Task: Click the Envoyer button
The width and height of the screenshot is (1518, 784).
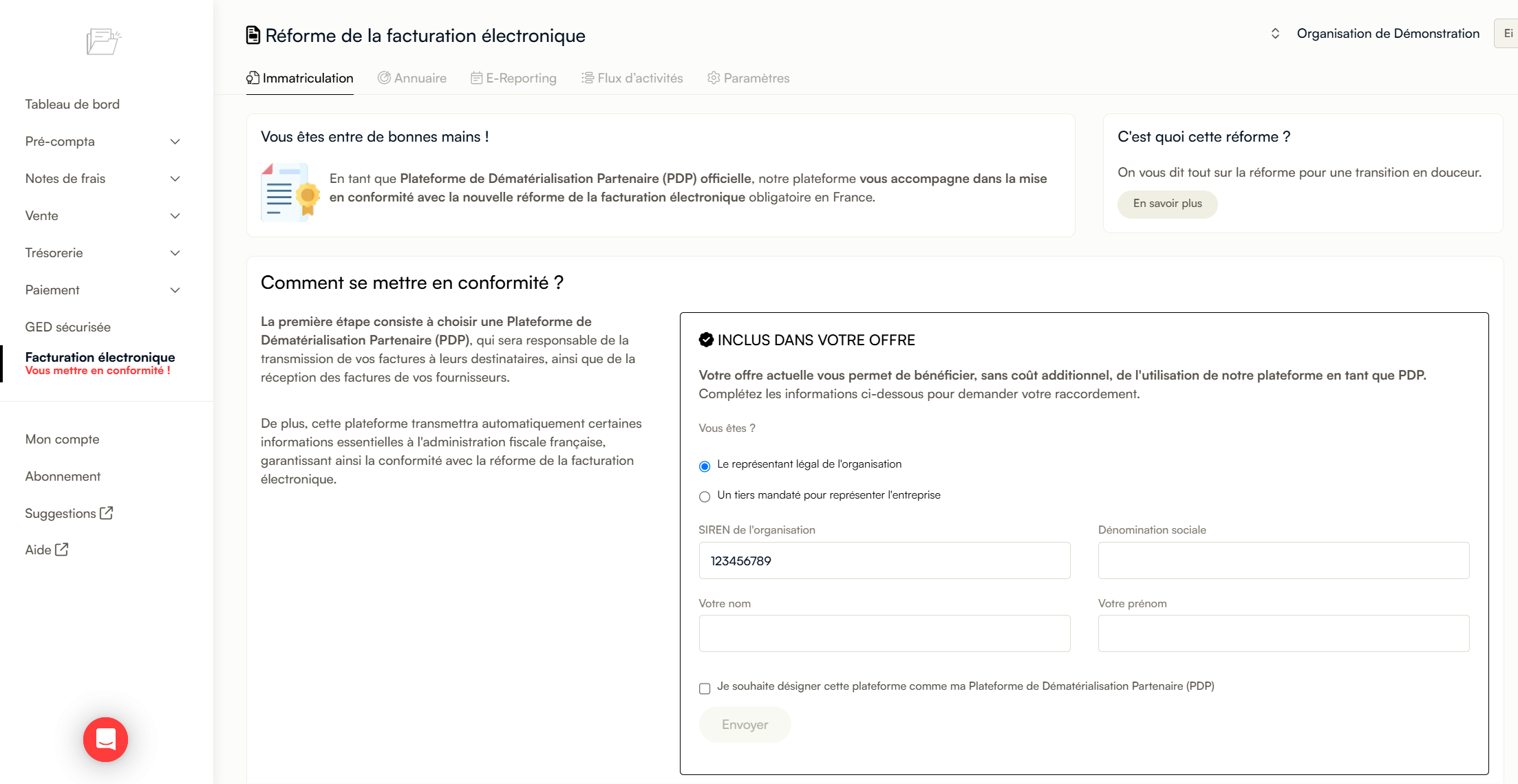Action: 745,724
